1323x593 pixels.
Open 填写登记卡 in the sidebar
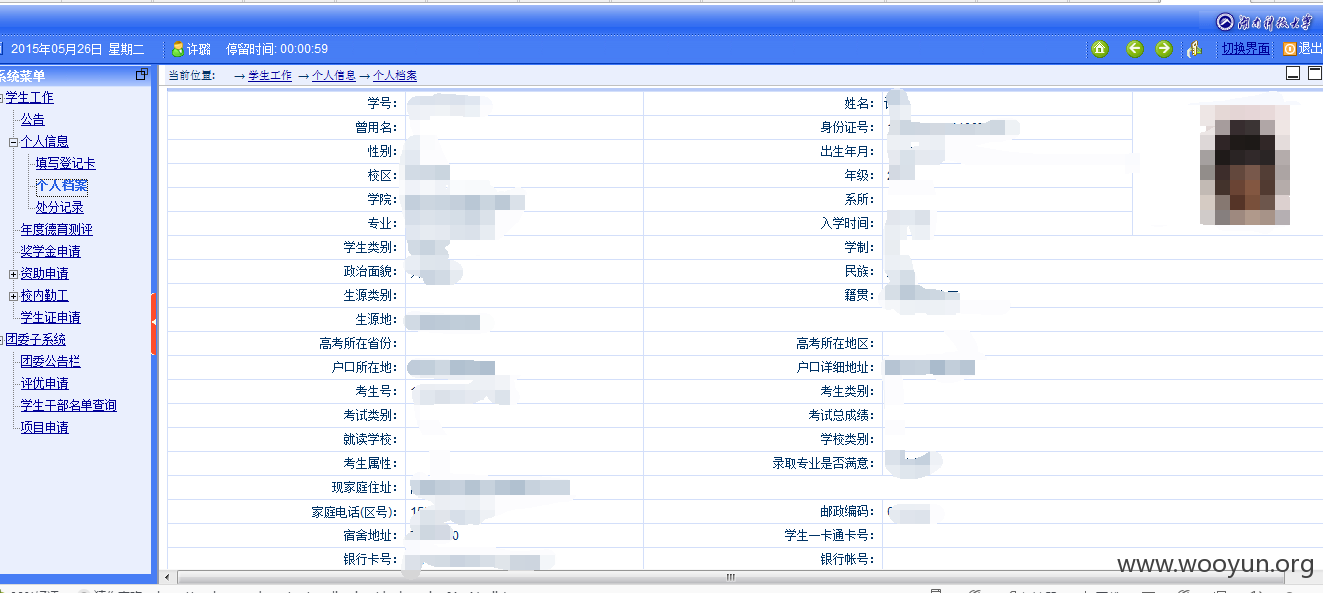tap(66, 164)
